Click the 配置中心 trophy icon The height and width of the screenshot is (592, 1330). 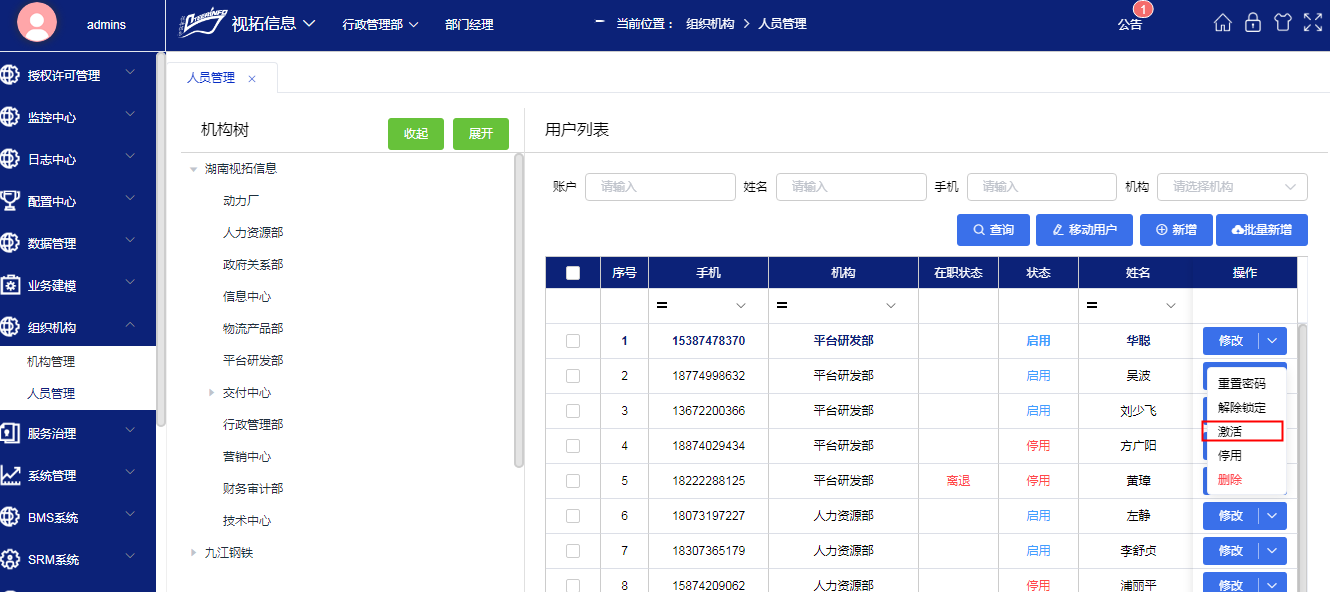point(10,201)
